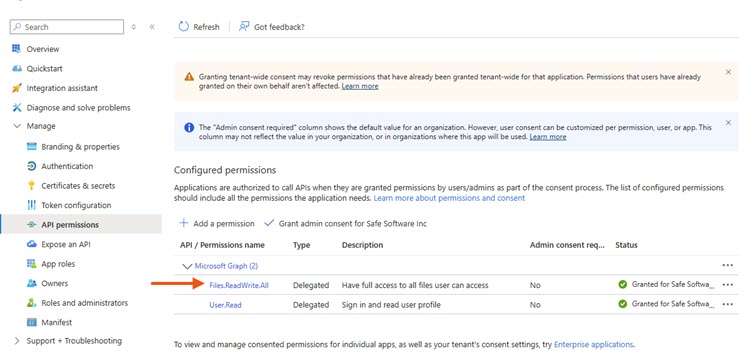
Task: Sort by API / Permissions name column header
Action: (x=222, y=245)
